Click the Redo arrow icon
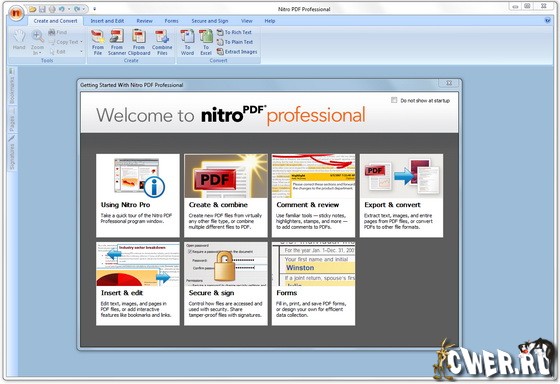Image resolution: width=560 pixels, height=384 pixels. click(x=77, y=9)
